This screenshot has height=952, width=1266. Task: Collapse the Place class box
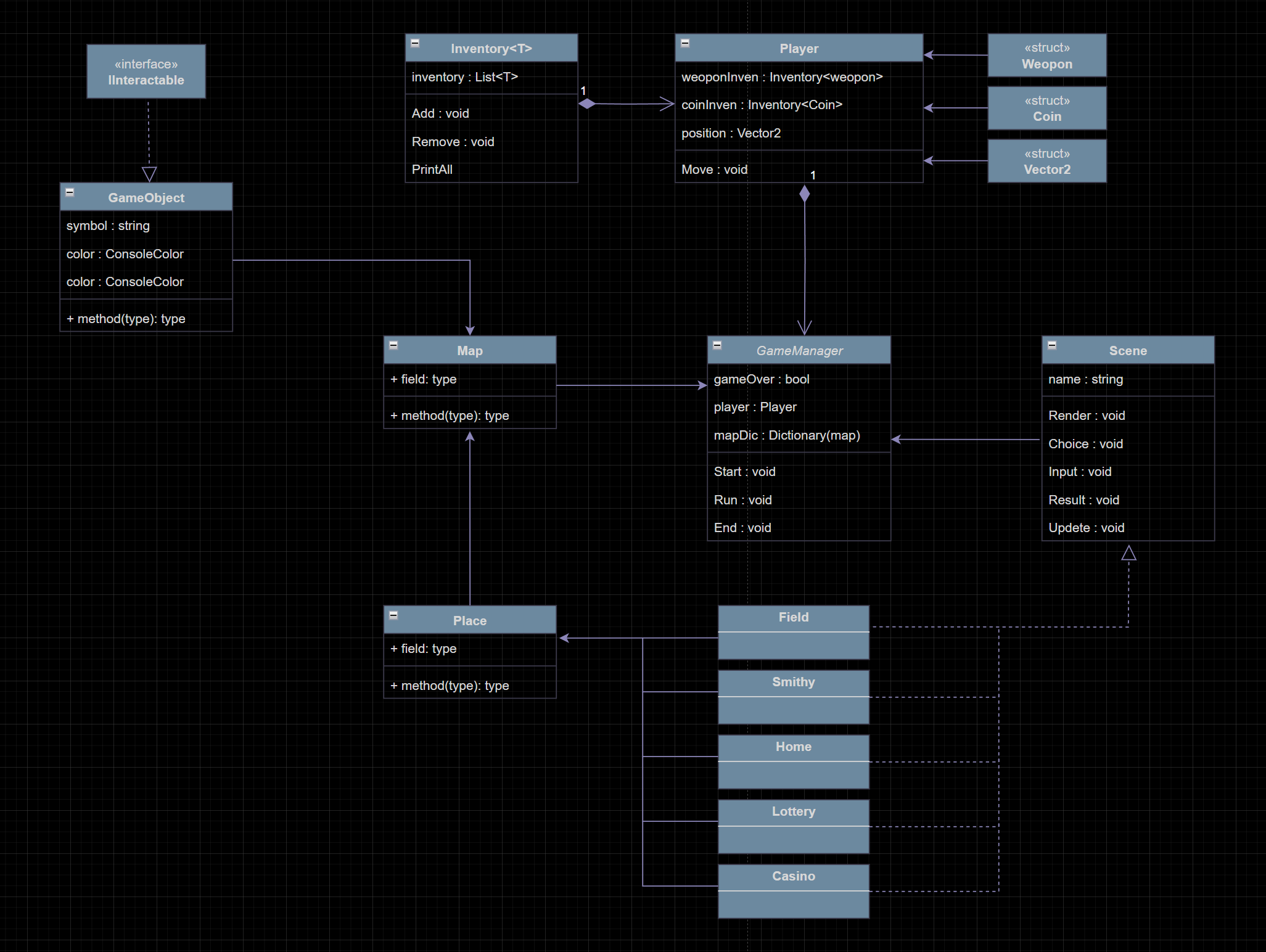(x=393, y=615)
